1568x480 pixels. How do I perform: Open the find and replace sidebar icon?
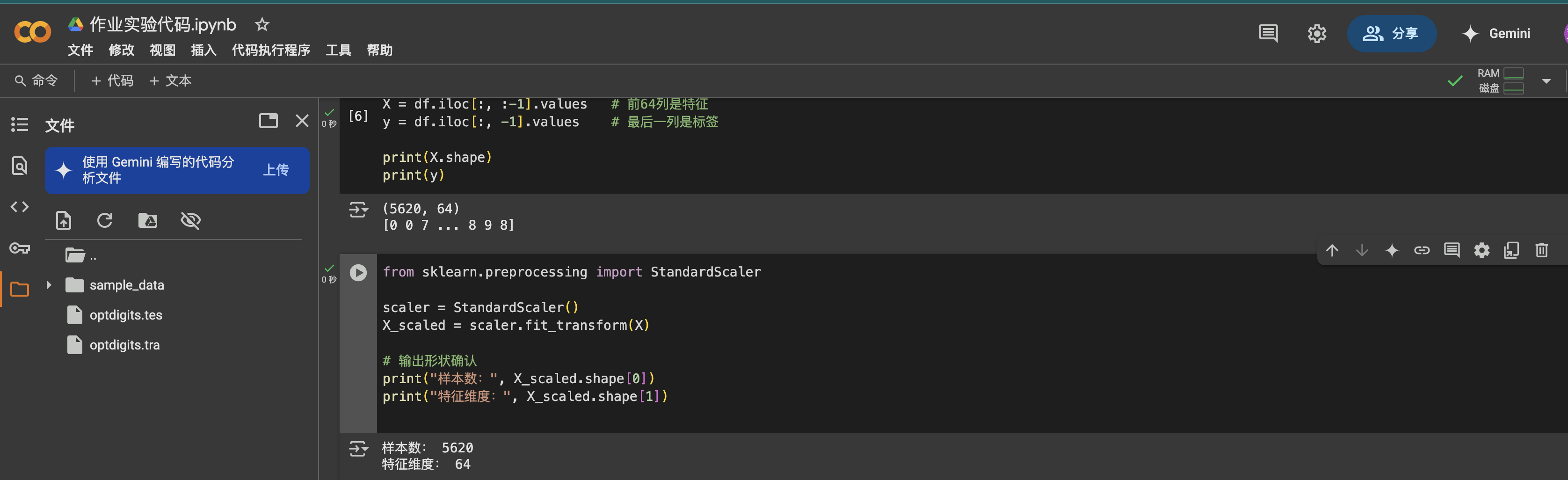pyautogui.click(x=20, y=166)
